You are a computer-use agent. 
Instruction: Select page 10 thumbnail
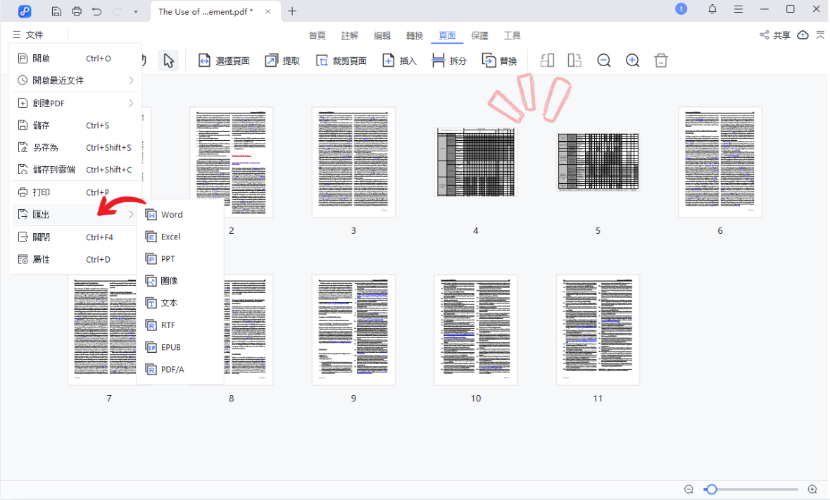tap(475, 330)
